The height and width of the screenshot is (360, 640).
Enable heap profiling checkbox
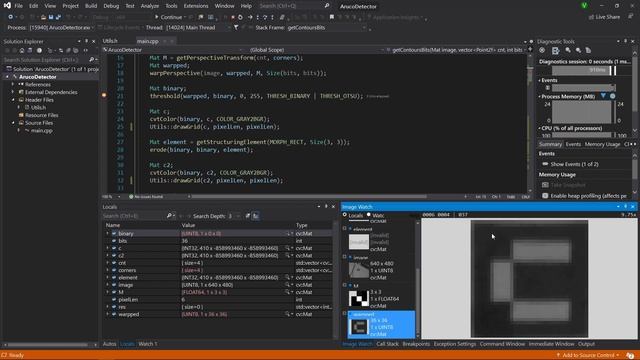pyautogui.click(x=545, y=196)
